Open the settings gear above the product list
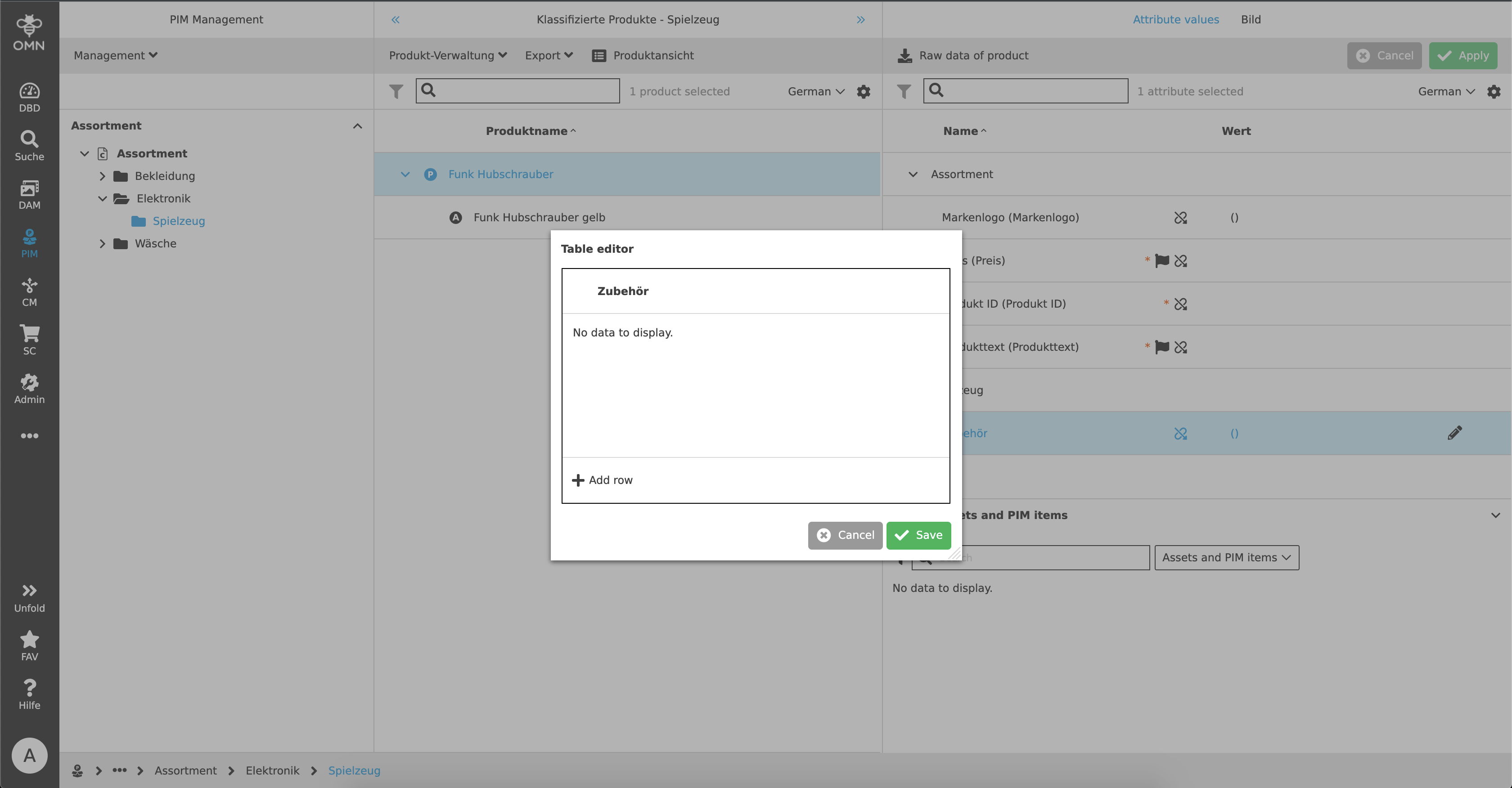The width and height of the screenshot is (1512, 788). click(x=864, y=92)
